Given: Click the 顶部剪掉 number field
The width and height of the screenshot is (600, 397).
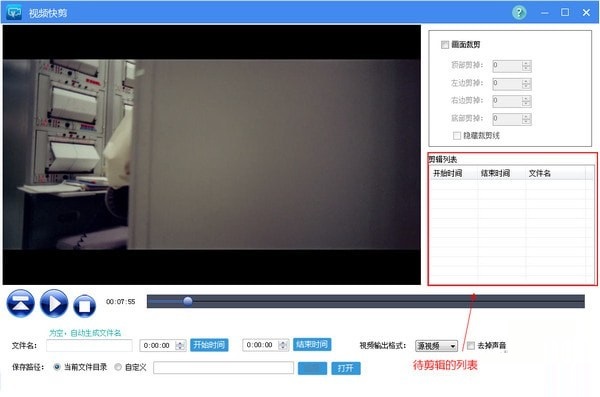Looking at the screenshot, I should pos(507,66).
